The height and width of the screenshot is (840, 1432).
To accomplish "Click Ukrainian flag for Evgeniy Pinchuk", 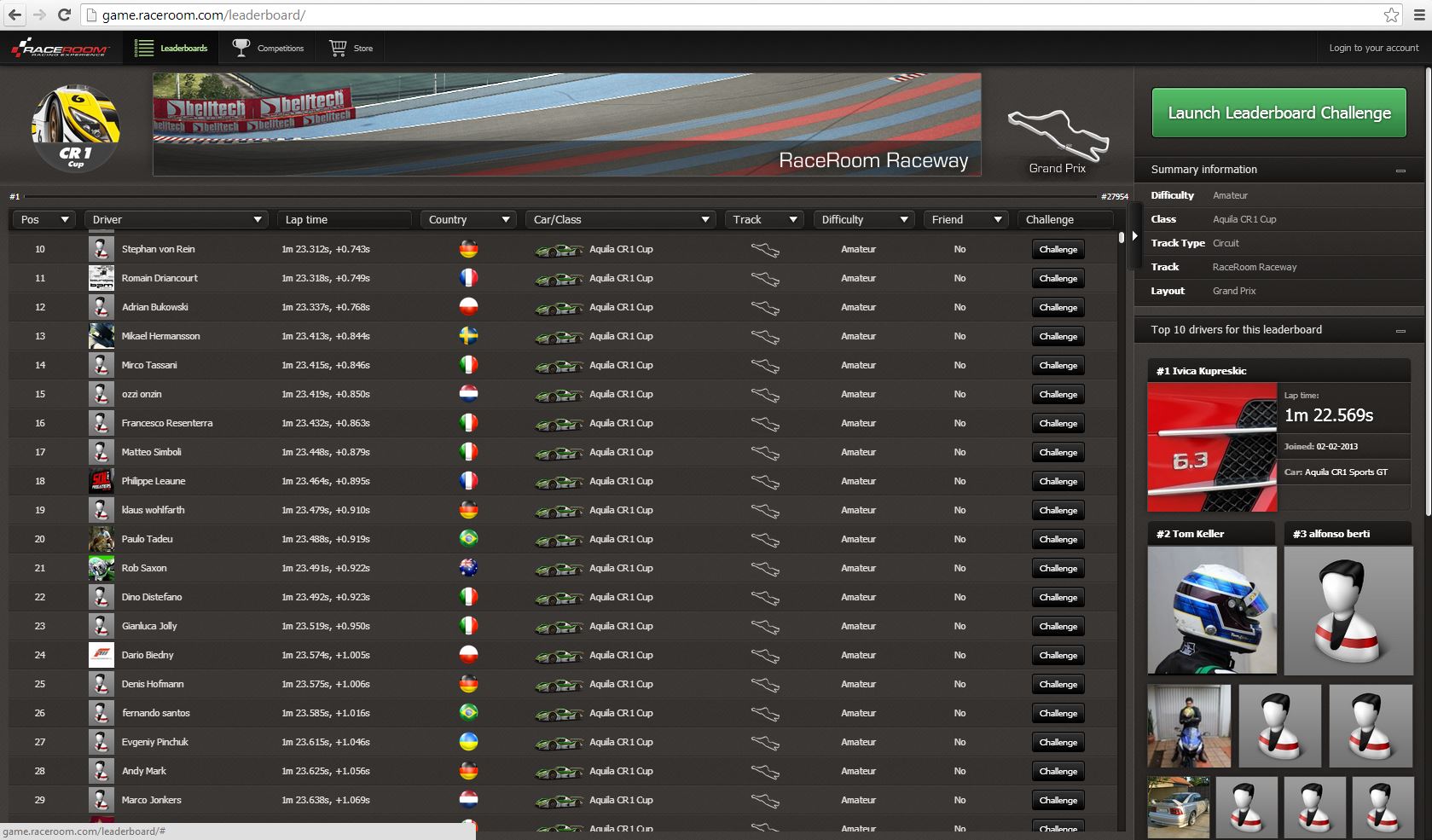I will (468, 742).
